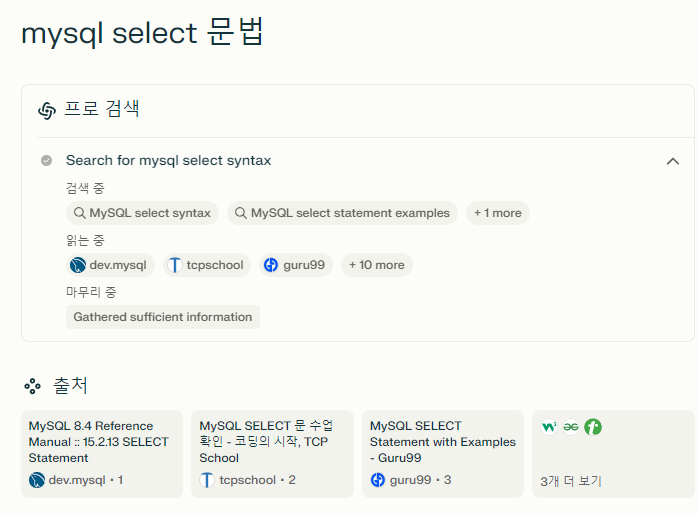Image resolution: width=698 pixels, height=514 pixels.
Task: Collapse the search steps with the chevron
Action: [673, 161]
